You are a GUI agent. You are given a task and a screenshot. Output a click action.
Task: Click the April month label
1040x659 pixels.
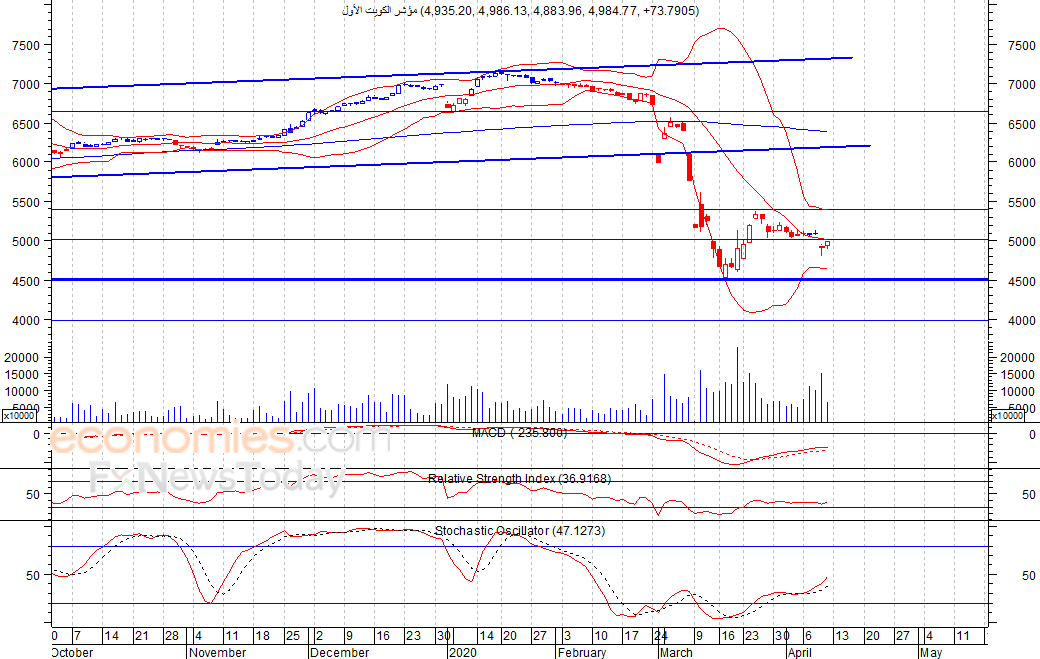point(800,652)
